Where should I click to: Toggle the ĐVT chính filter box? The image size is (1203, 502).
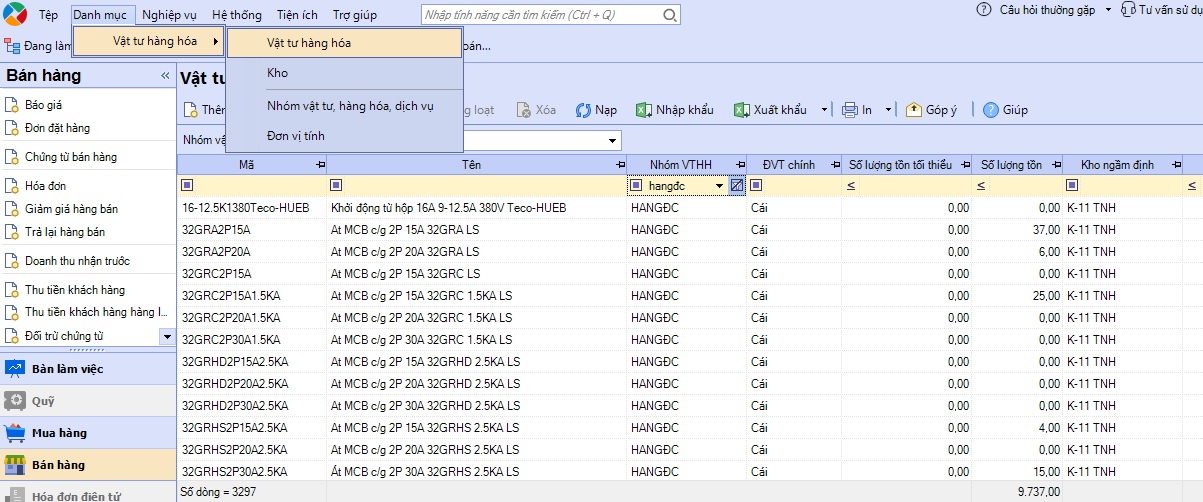[x=757, y=185]
